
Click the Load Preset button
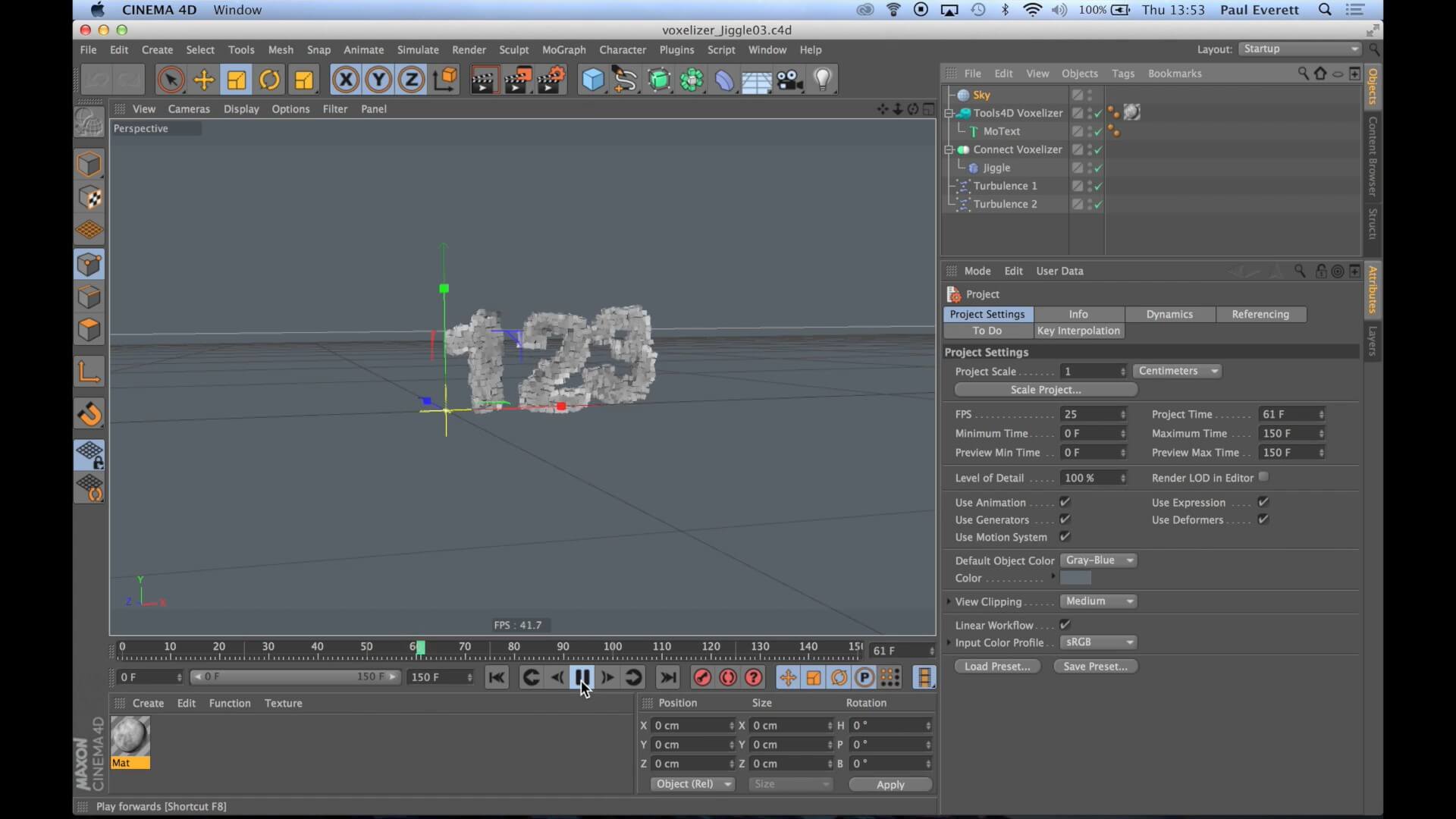tap(996, 667)
